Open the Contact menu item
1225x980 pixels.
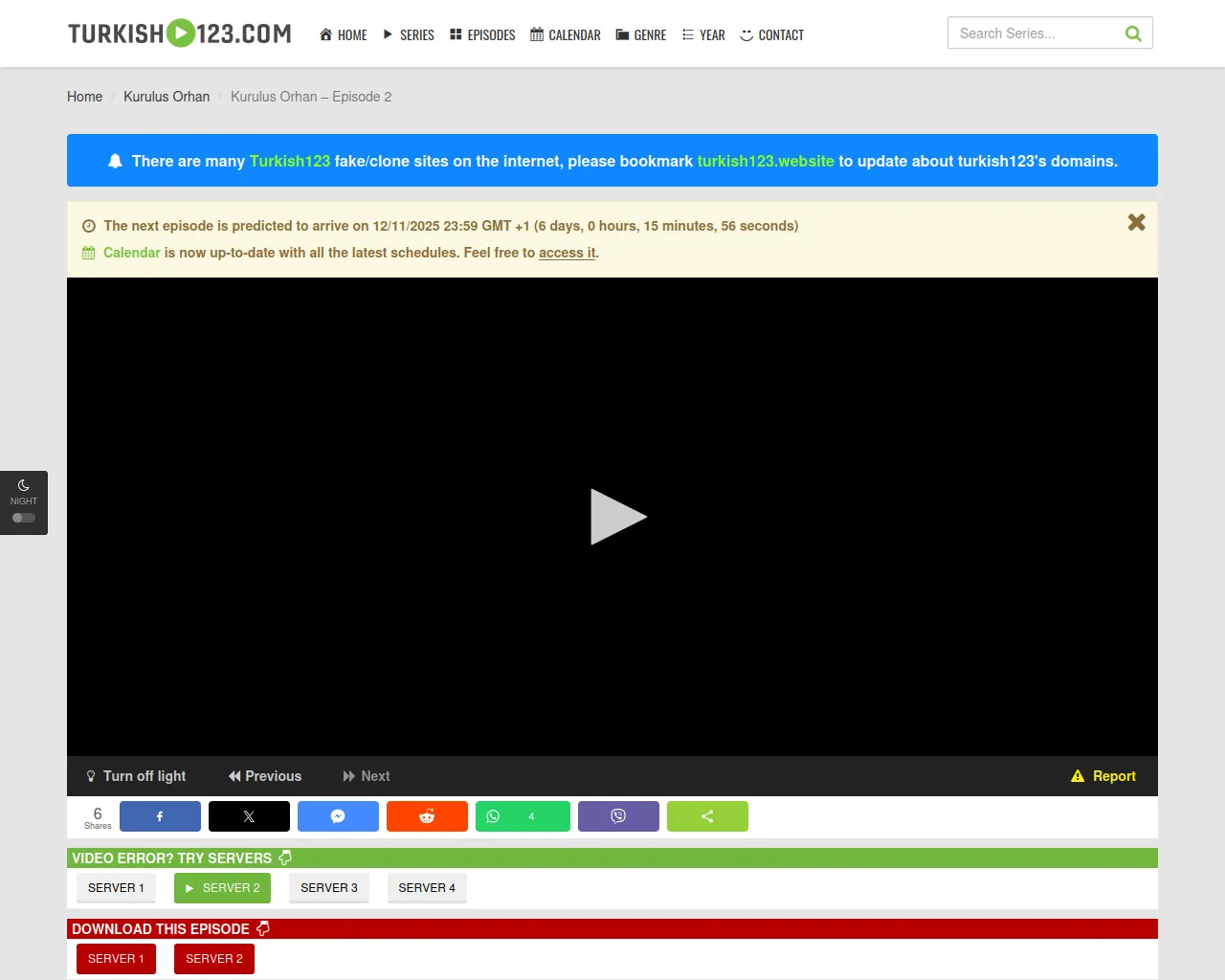[x=772, y=34]
